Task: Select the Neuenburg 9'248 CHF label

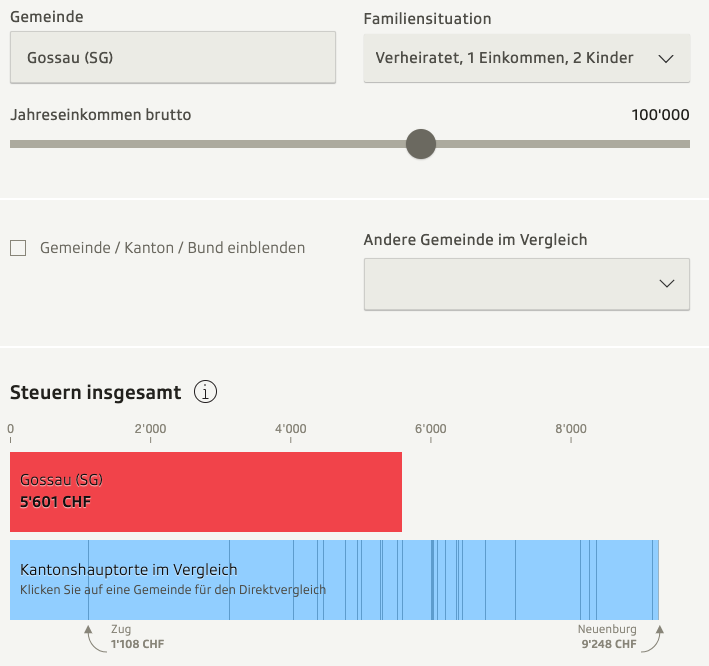Action: (x=607, y=637)
